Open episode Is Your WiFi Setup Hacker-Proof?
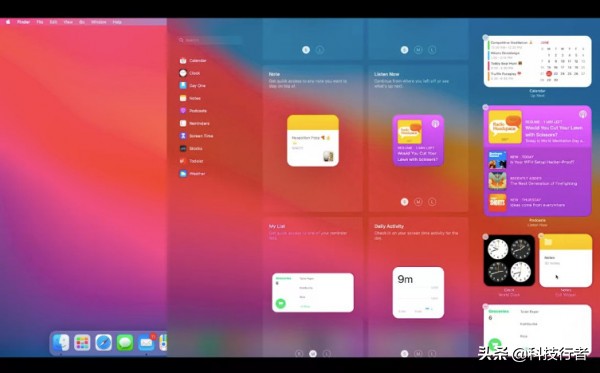600x373 pixels. [538, 160]
